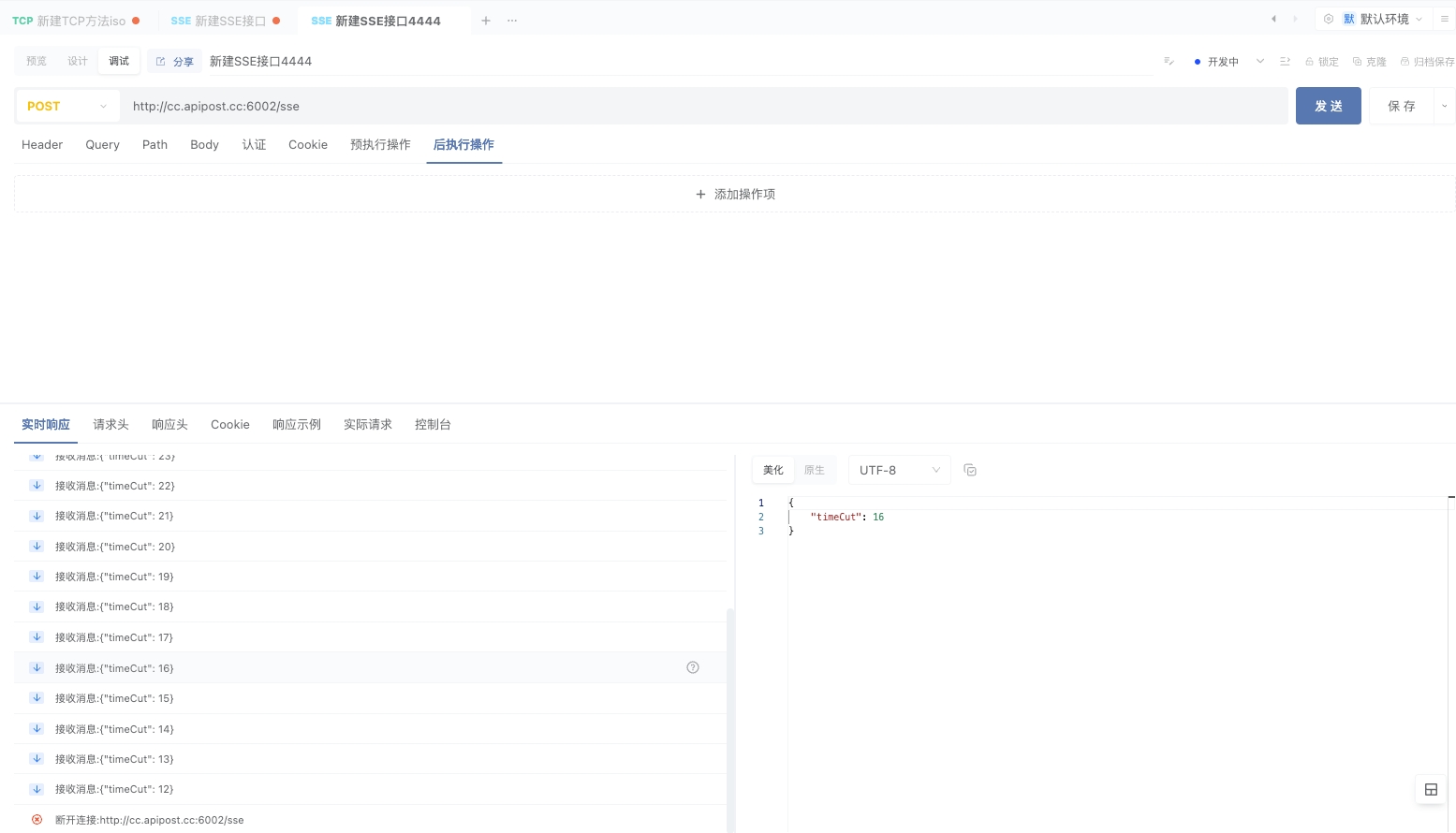Click the layout toggle icon at bottom right
This screenshot has width=1456, height=833.
click(x=1431, y=789)
